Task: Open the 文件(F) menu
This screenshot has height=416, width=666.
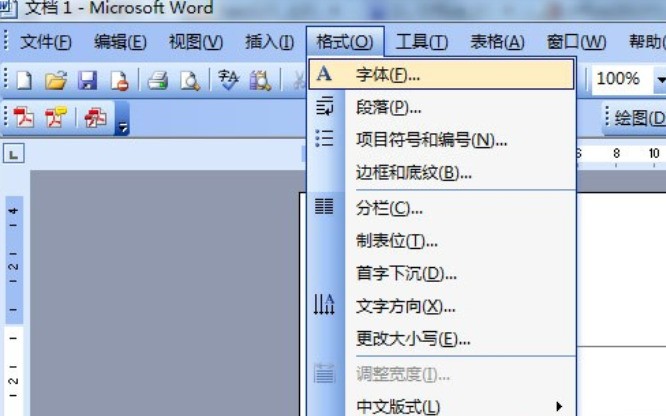Action: point(45,42)
